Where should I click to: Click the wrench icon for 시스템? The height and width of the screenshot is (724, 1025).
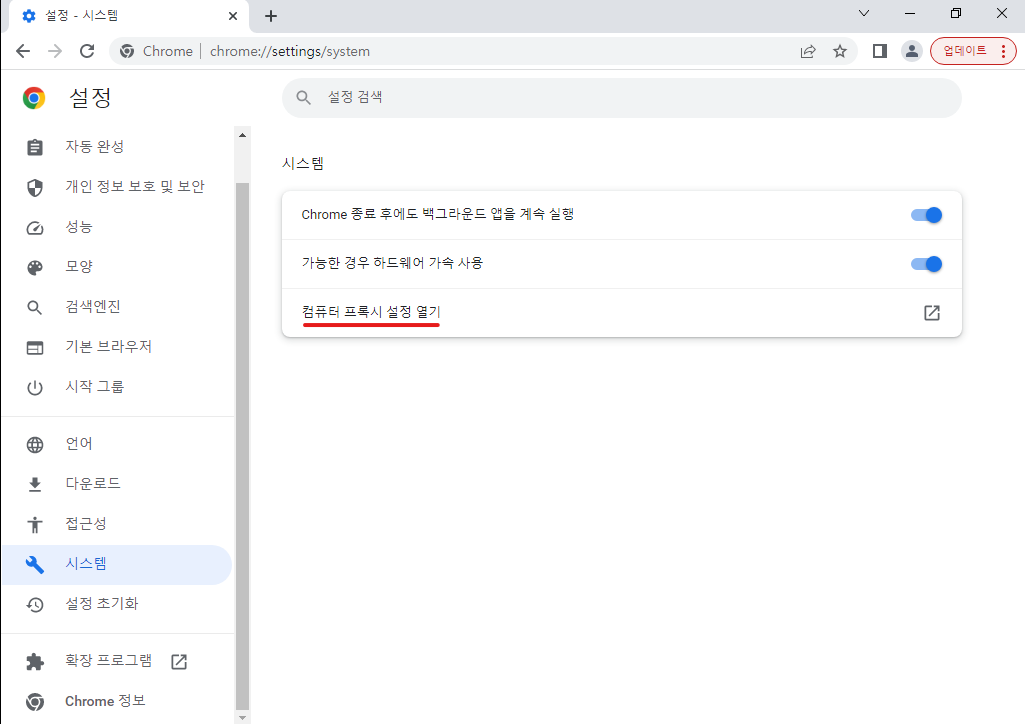point(35,565)
